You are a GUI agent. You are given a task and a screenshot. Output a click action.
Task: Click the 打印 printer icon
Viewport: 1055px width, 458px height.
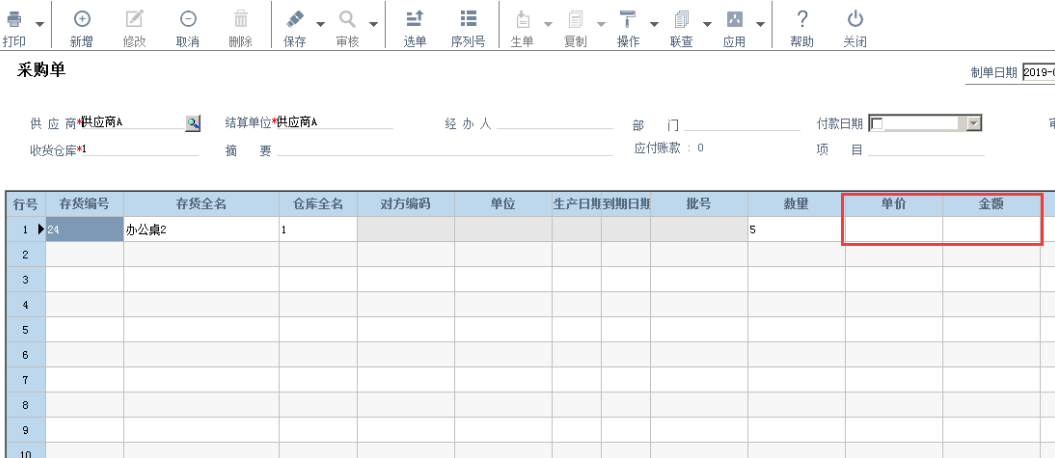pos(14,19)
